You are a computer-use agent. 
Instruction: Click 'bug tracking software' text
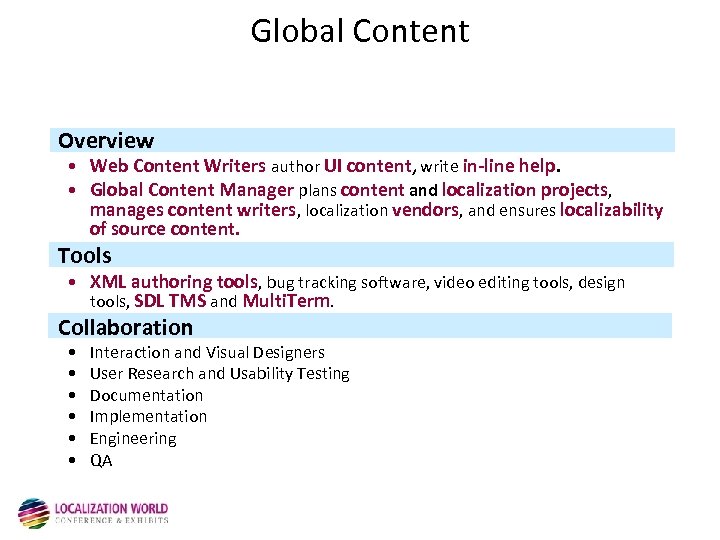click(346, 282)
